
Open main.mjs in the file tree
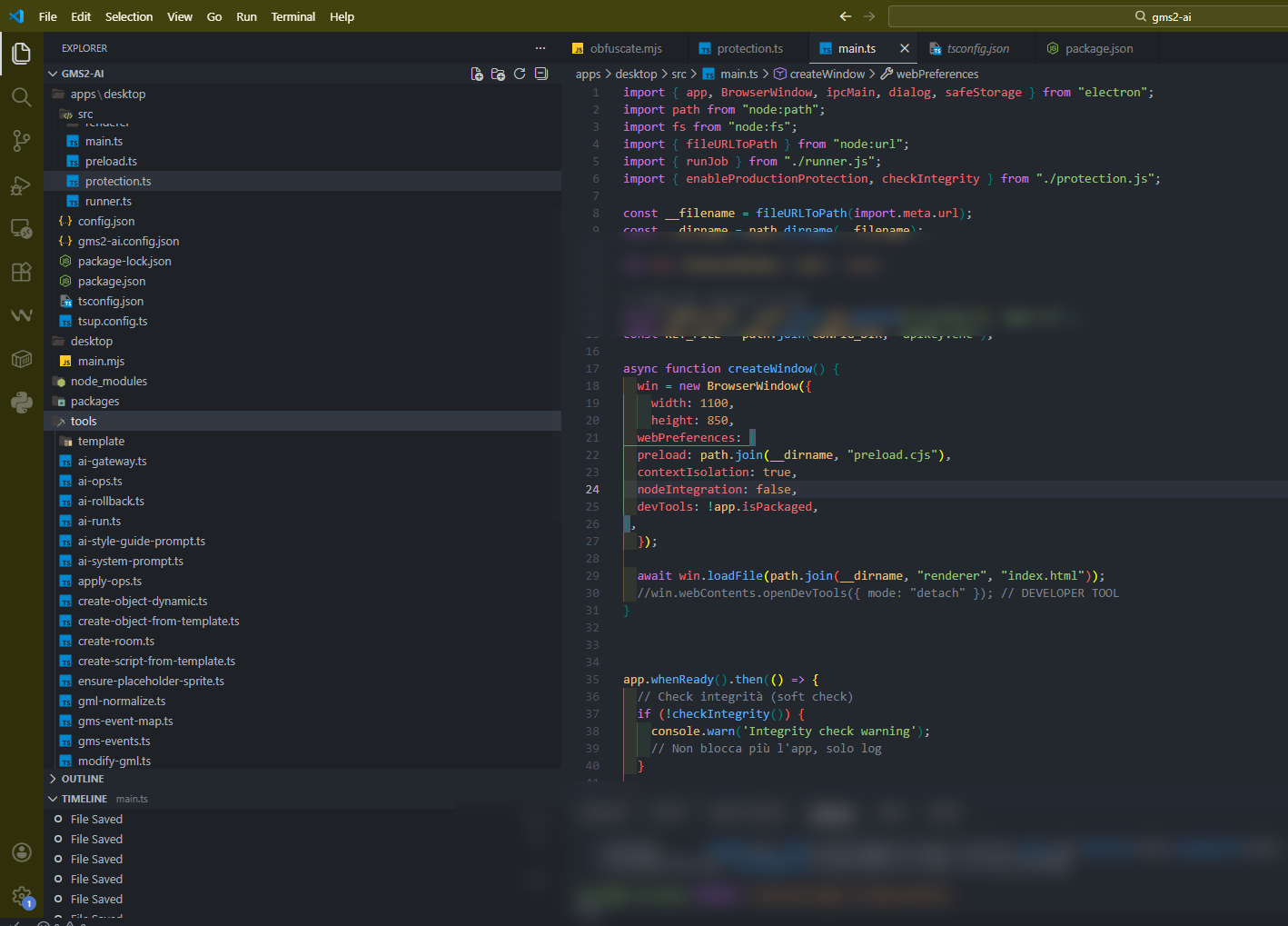(302, 361)
